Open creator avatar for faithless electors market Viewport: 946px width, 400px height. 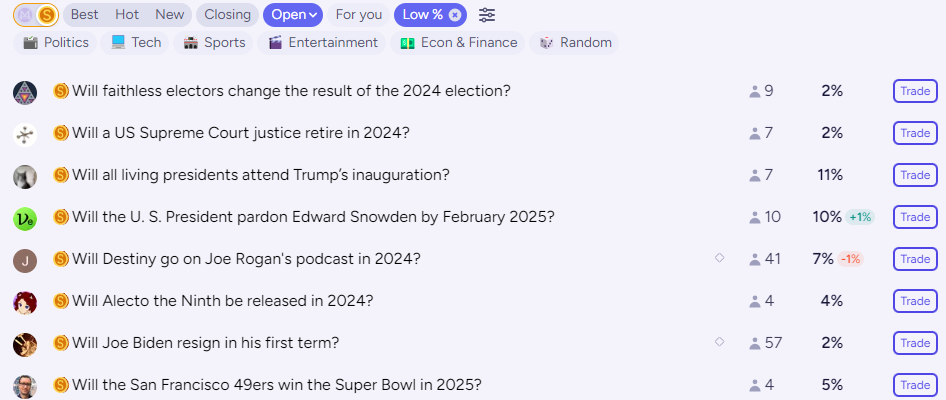pos(25,92)
